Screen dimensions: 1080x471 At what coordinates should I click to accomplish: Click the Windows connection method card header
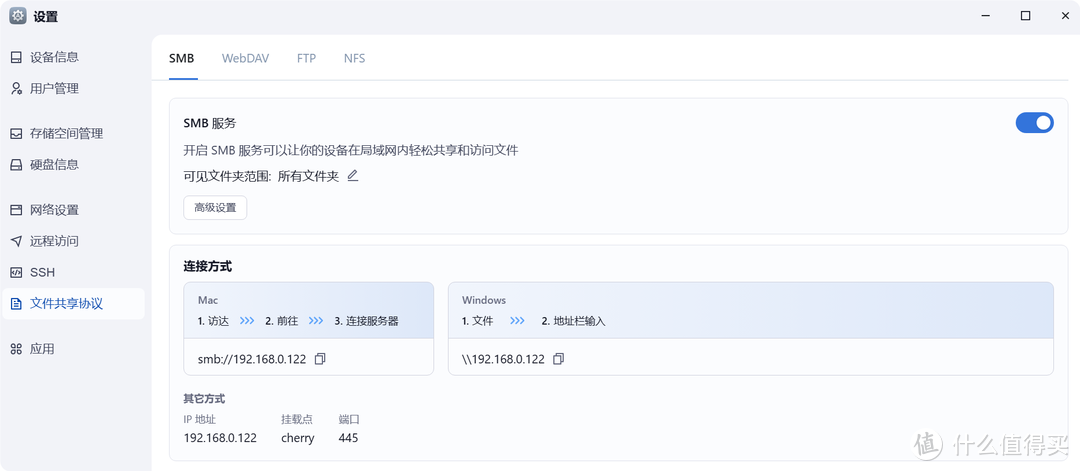(750, 310)
